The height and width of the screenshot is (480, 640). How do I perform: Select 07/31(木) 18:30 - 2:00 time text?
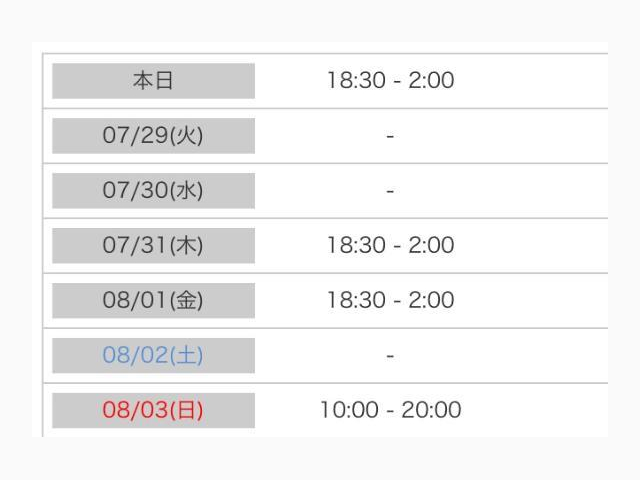click(391, 245)
